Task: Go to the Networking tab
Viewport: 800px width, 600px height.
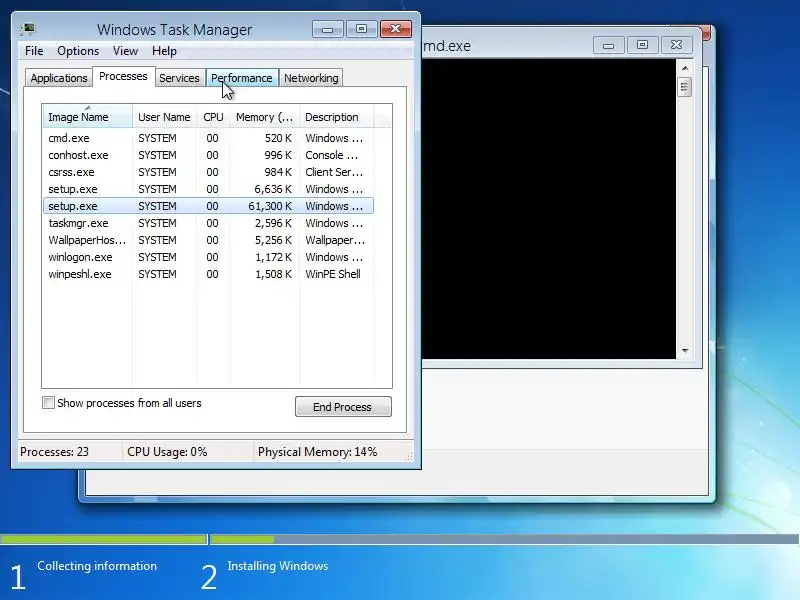Action: pyautogui.click(x=311, y=78)
